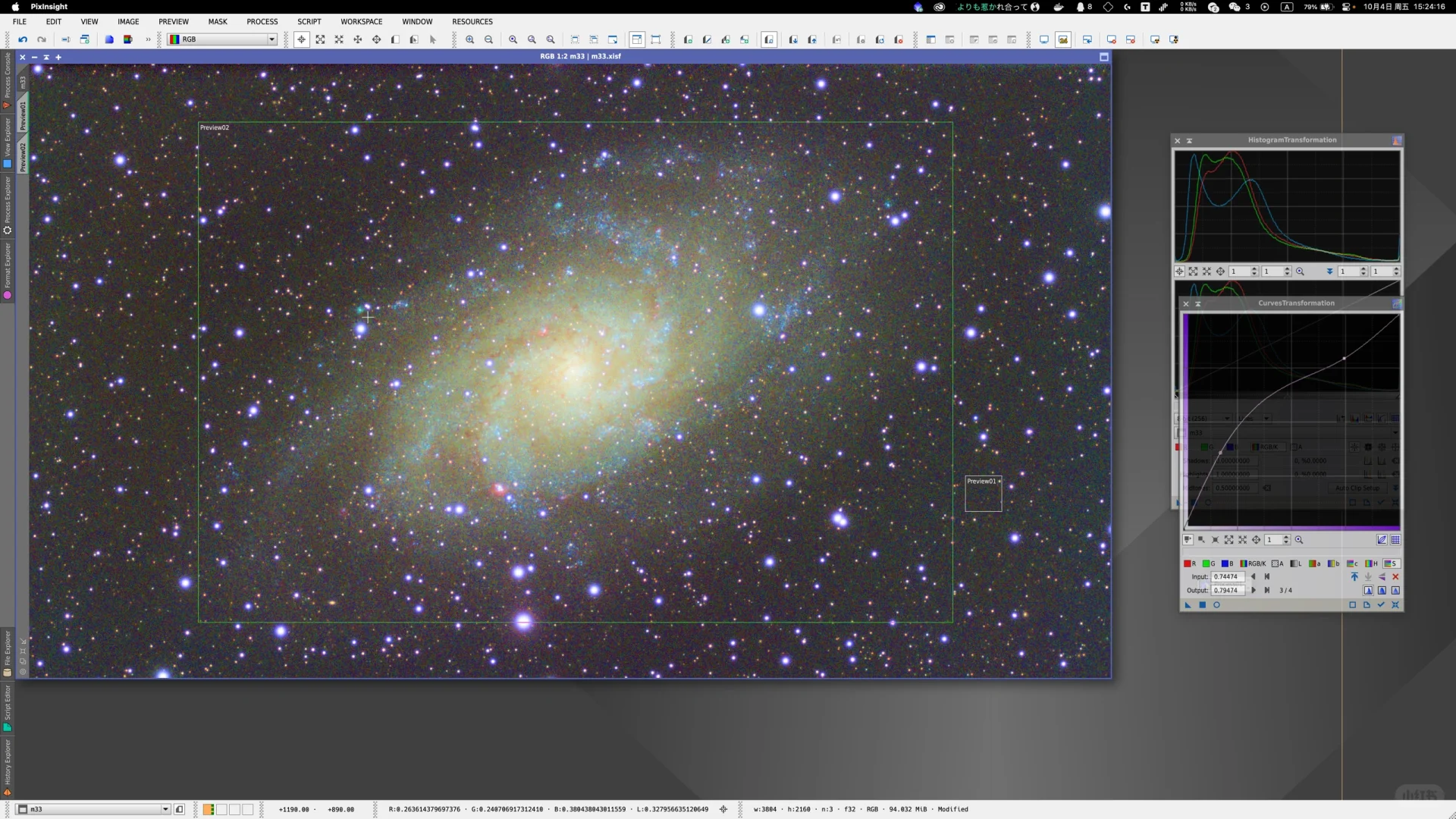Select the CIE c chroma curve
The width and height of the screenshot is (1456, 819).
[1352, 563]
